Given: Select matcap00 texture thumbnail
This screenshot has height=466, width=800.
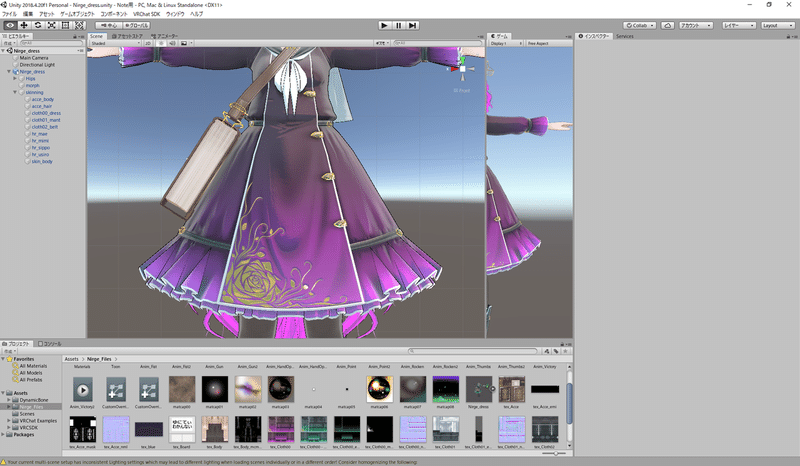Looking at the screenshot, I should (x=182, y=390).
